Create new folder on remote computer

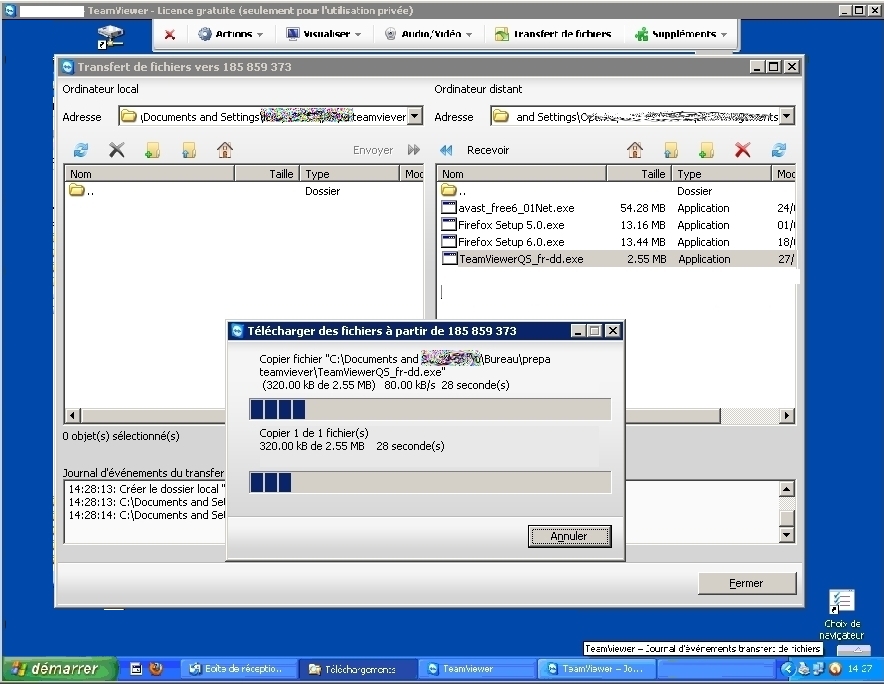point(707,150)
